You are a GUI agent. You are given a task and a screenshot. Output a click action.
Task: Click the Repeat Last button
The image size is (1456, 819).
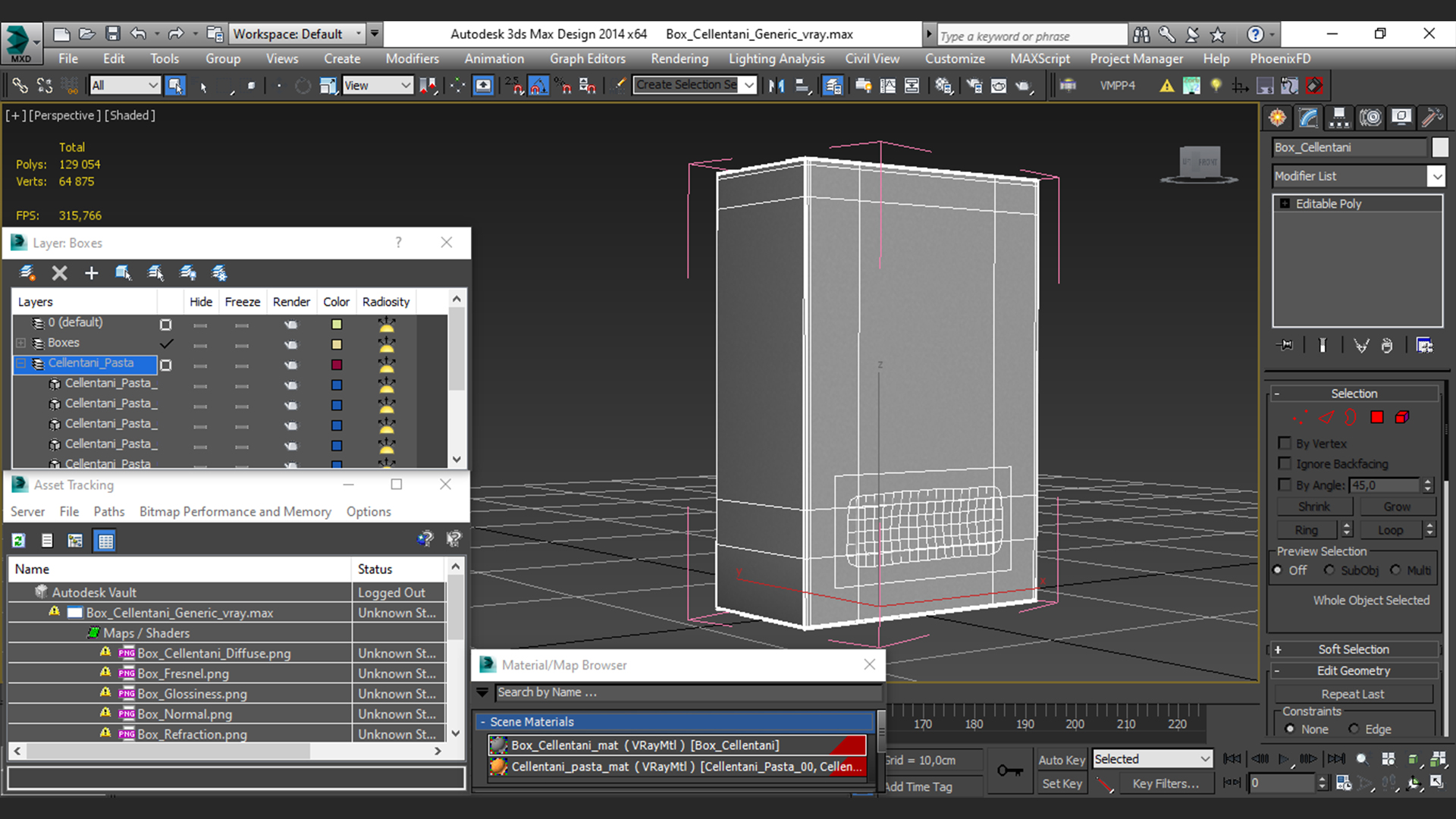[x=1352, y=694]
